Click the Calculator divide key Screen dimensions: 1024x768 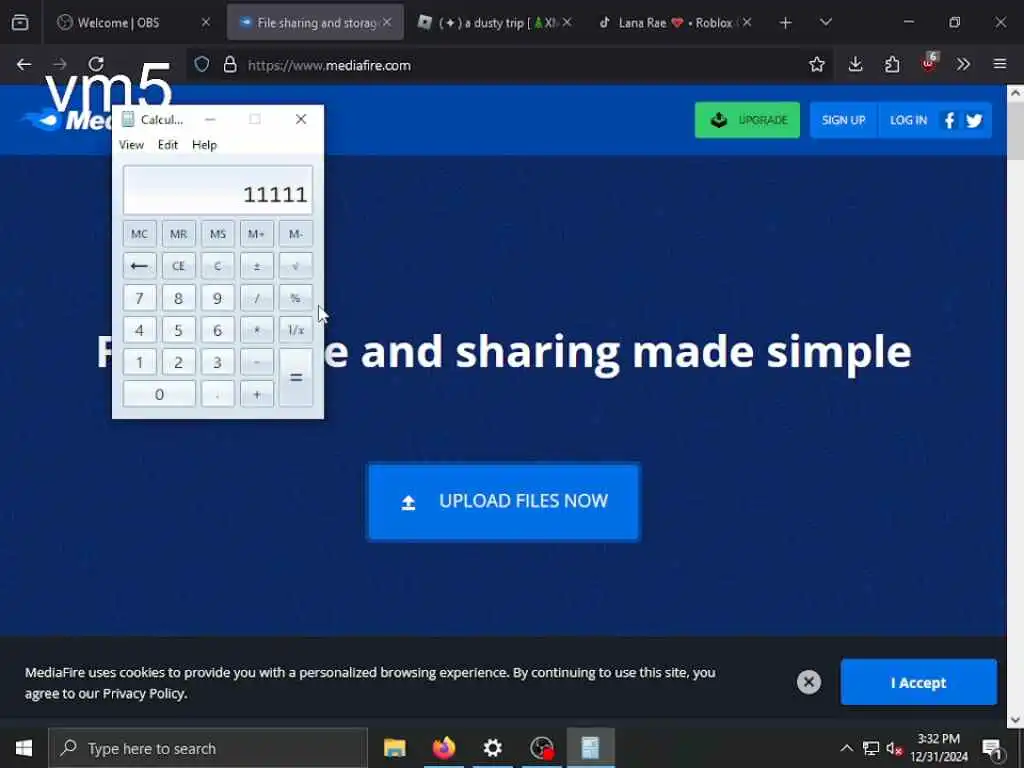point(257,298)
